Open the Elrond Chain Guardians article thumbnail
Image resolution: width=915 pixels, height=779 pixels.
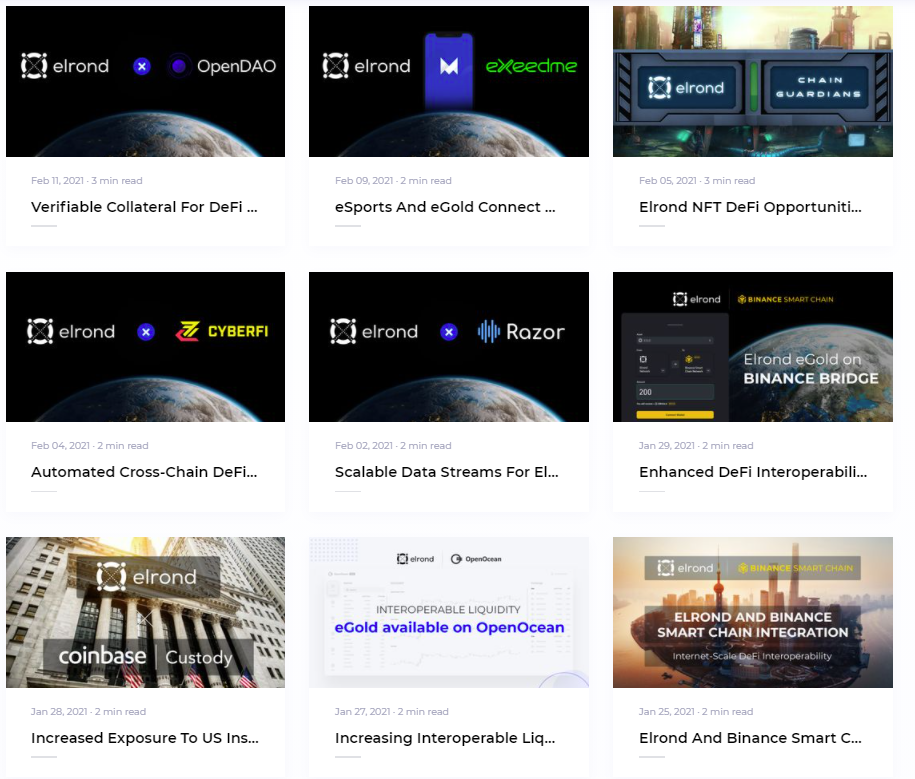click(753, 81)
